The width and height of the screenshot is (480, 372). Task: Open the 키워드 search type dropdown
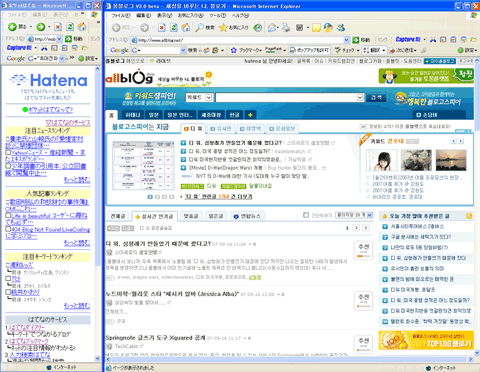click(209, 97)
